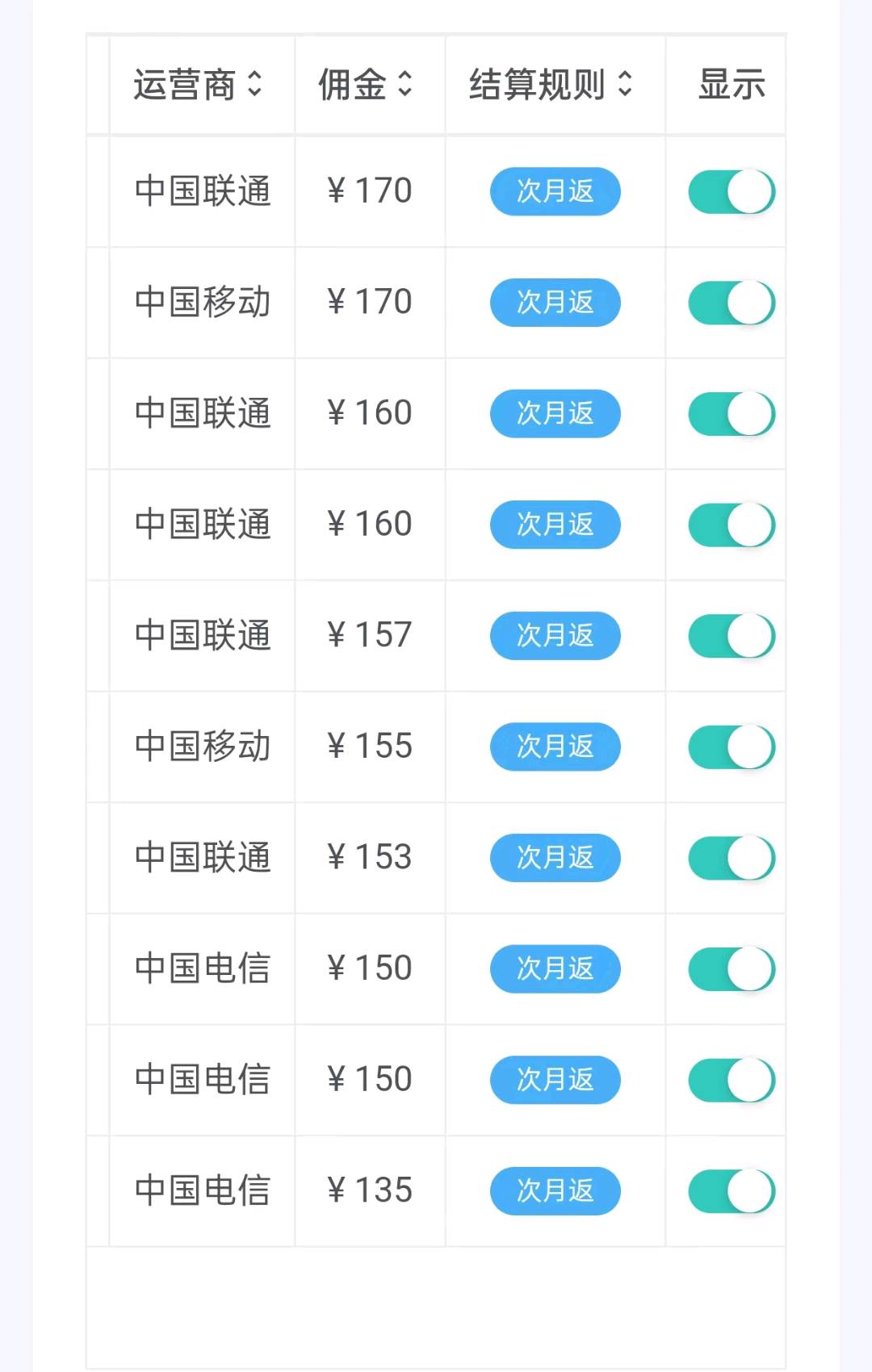The image size is (872, 1372).
Task: Disable display toggle for first 中国联通 ¥170 row
Action: point(732,191)
